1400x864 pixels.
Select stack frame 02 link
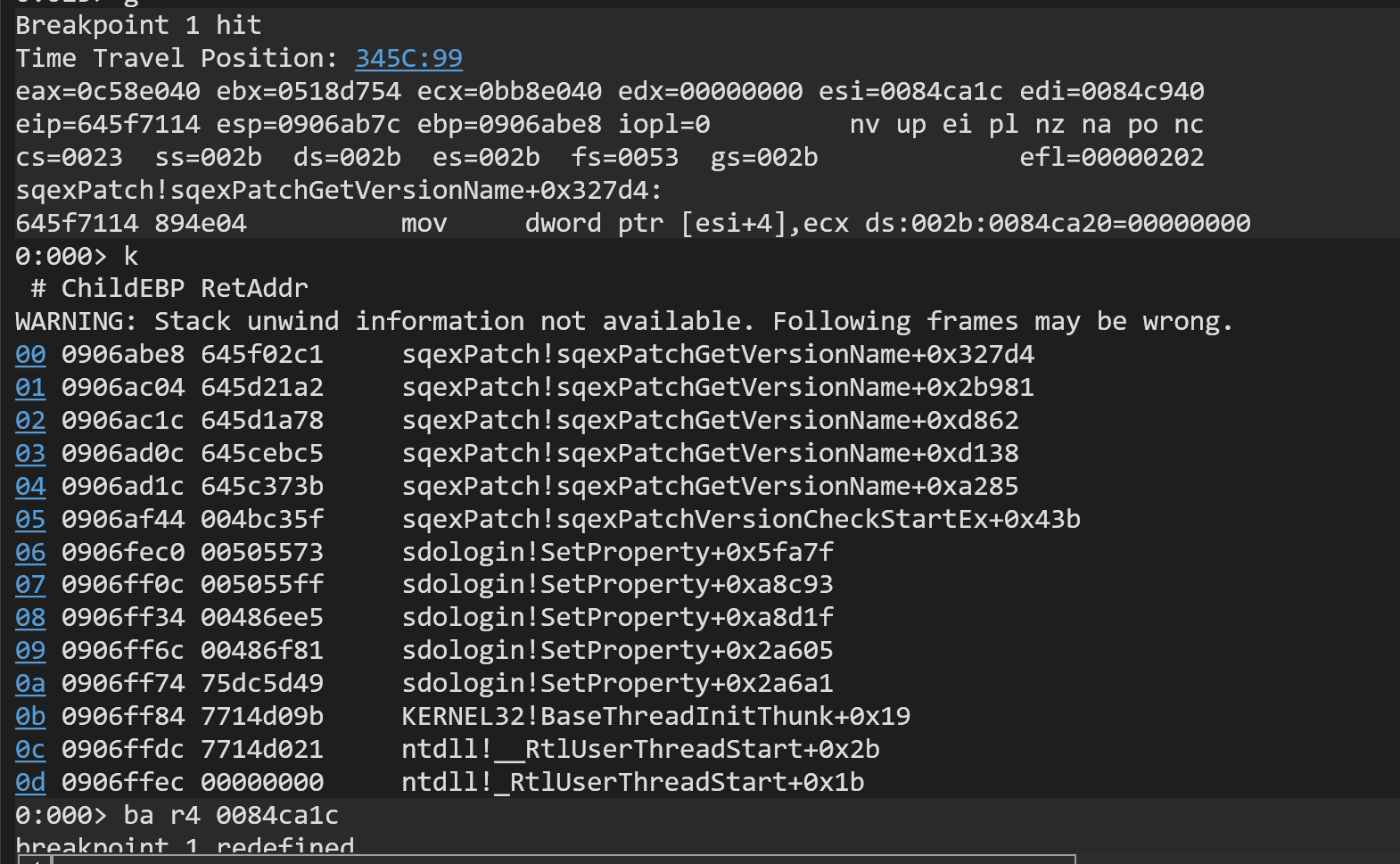pyautogui.click(x=30, y=421)
